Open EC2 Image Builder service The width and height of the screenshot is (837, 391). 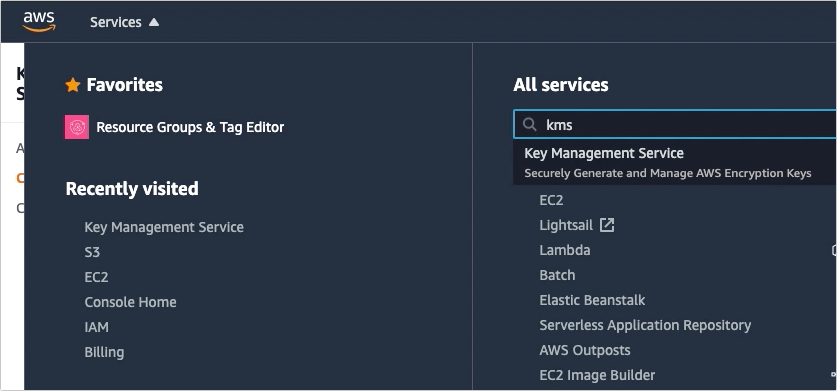point(597,376)
